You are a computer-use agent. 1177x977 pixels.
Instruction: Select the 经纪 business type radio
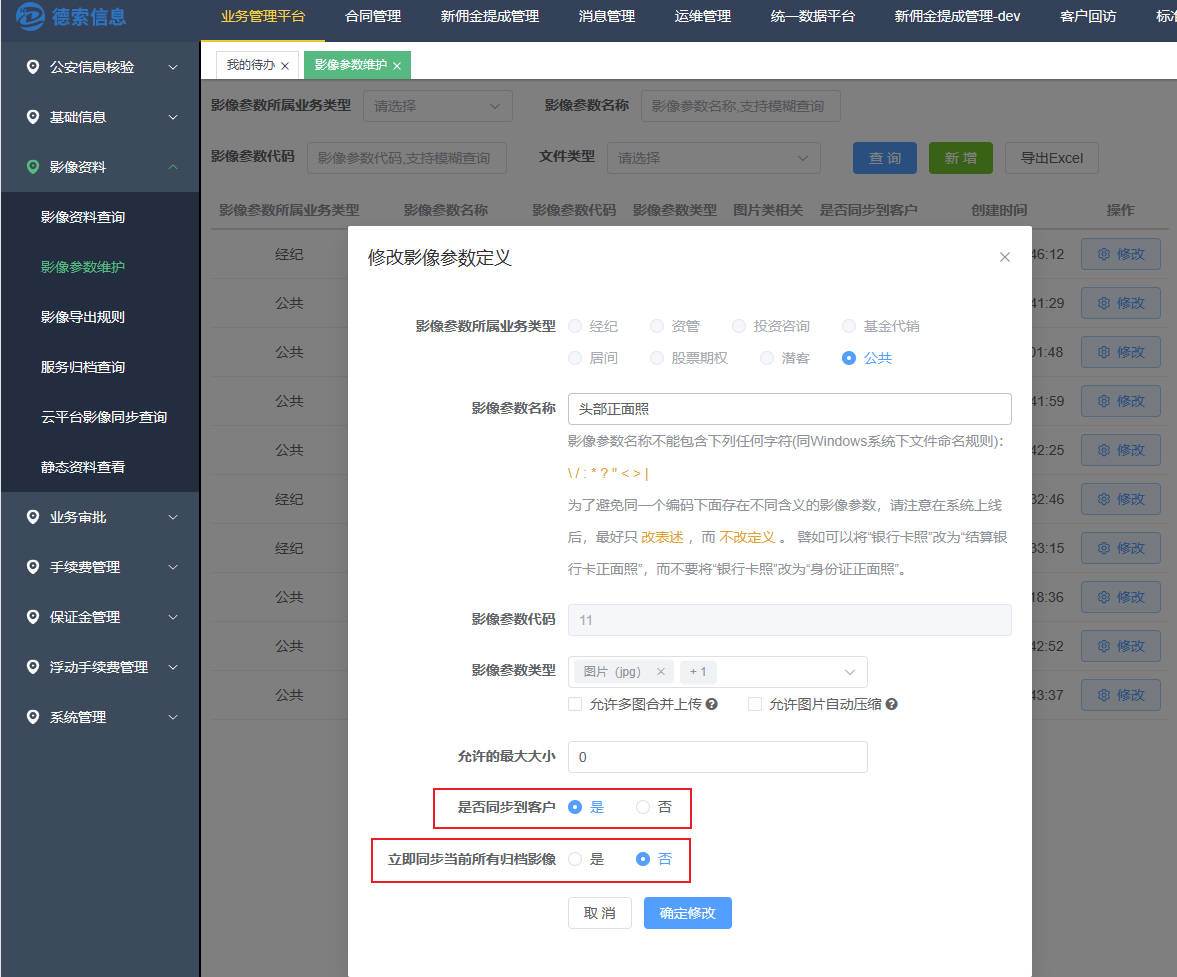575,326
